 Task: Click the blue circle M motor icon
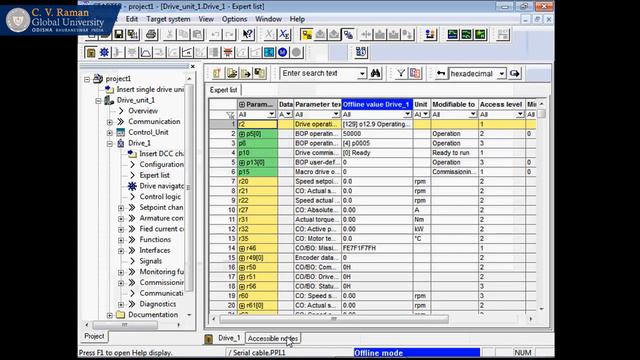coord(282,52)
